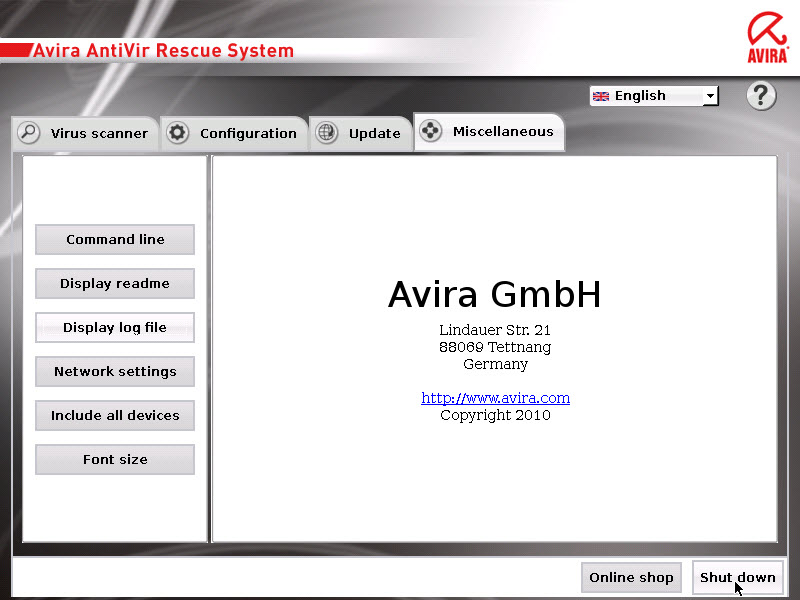Screen dimensions: 800x600
Task: Click the Avira umbrella logo
Action: 768,38
